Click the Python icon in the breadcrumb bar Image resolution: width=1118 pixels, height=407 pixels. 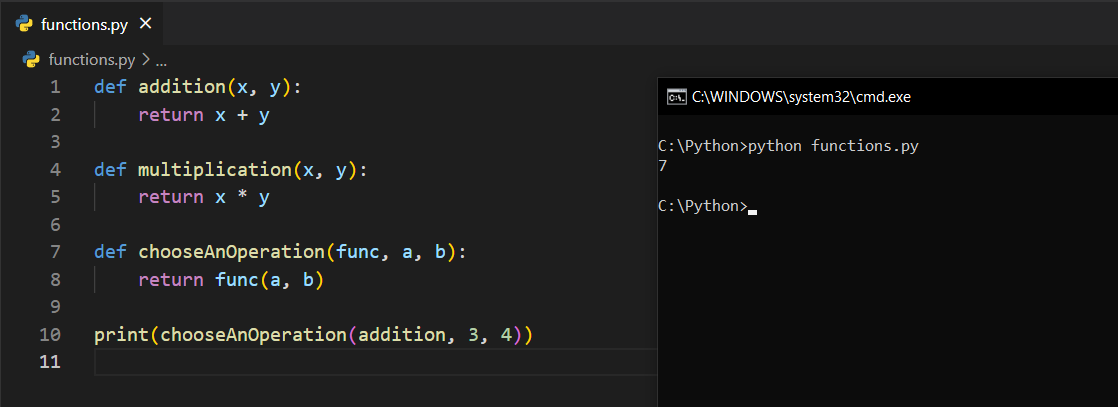[x=31, y=59]
